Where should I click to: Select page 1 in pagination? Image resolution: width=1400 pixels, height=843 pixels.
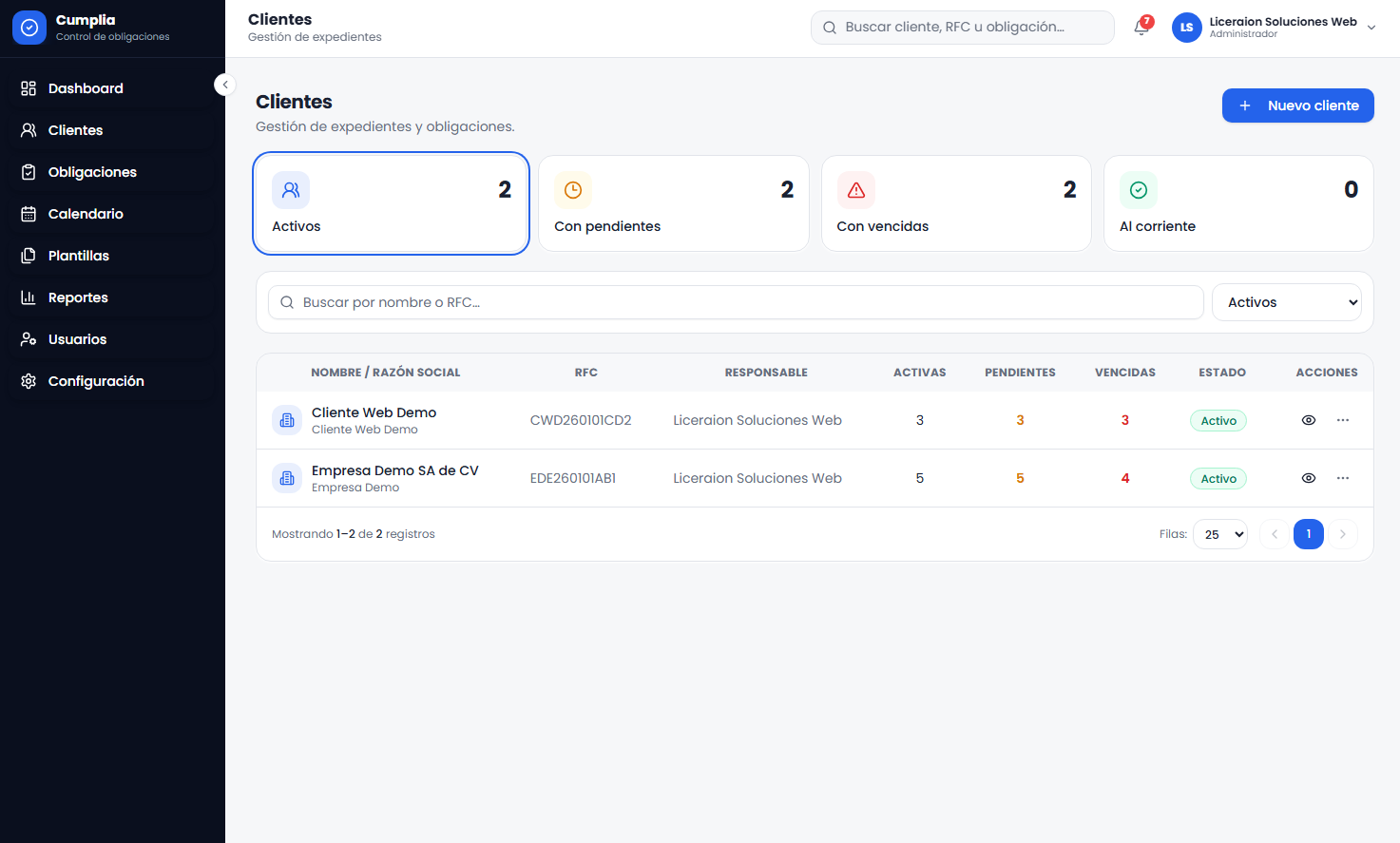tap(1309, 534)
